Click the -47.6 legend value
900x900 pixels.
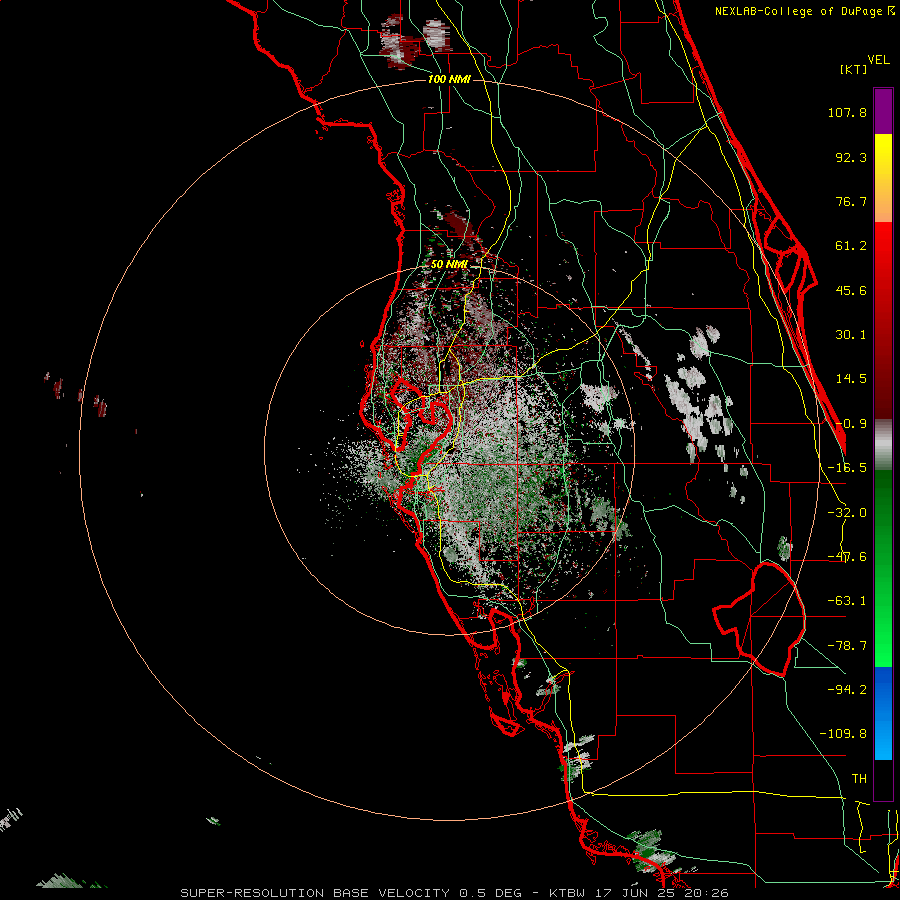(x=847, y=557)
